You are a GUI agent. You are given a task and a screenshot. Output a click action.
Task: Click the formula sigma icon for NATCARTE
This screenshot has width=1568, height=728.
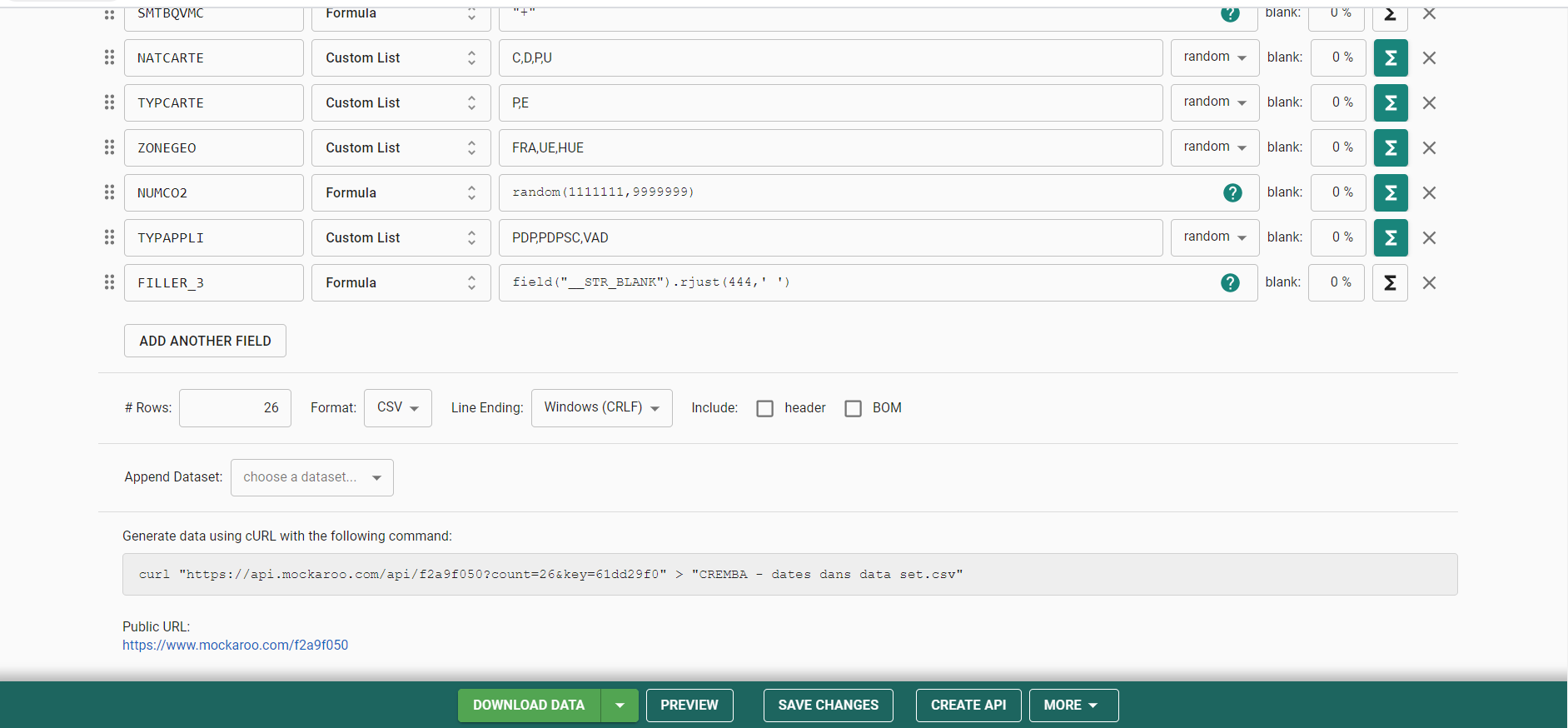point(1390,58)
